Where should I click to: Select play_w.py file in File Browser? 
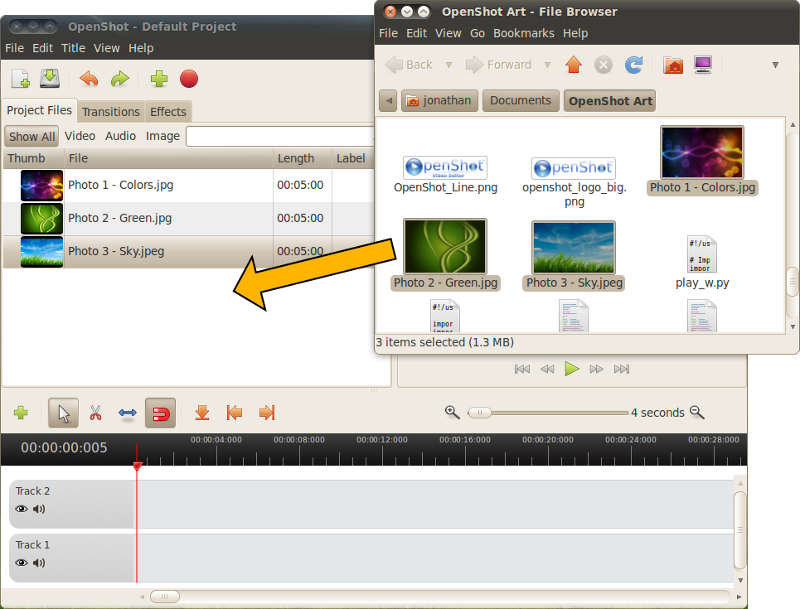coord(702,263)
